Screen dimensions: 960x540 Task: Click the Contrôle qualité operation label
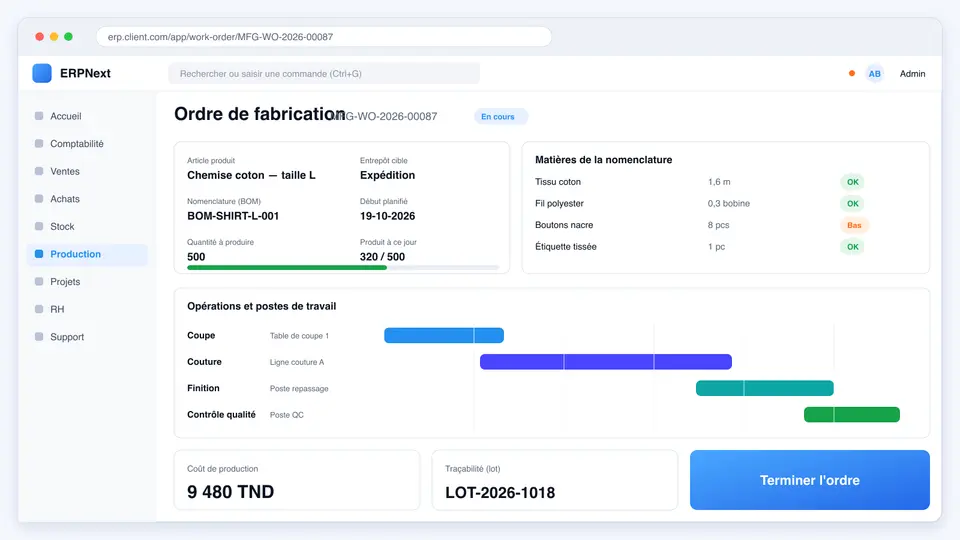pos(221,414)
